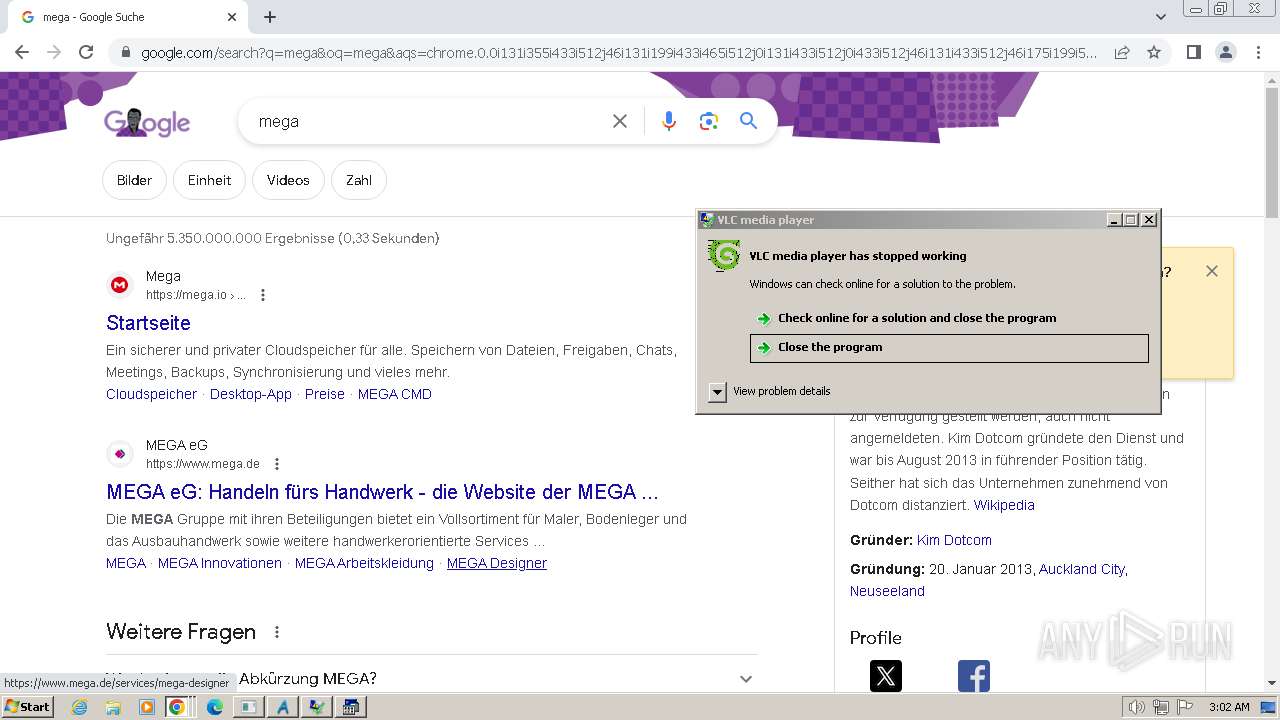
Task: Open the Startseite result link
Action: pyautogui.click(x=148, y=323)
